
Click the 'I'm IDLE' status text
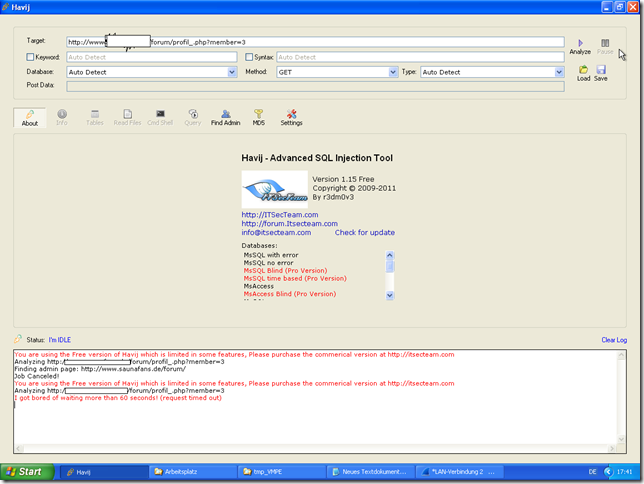click(x=60, y=340)
